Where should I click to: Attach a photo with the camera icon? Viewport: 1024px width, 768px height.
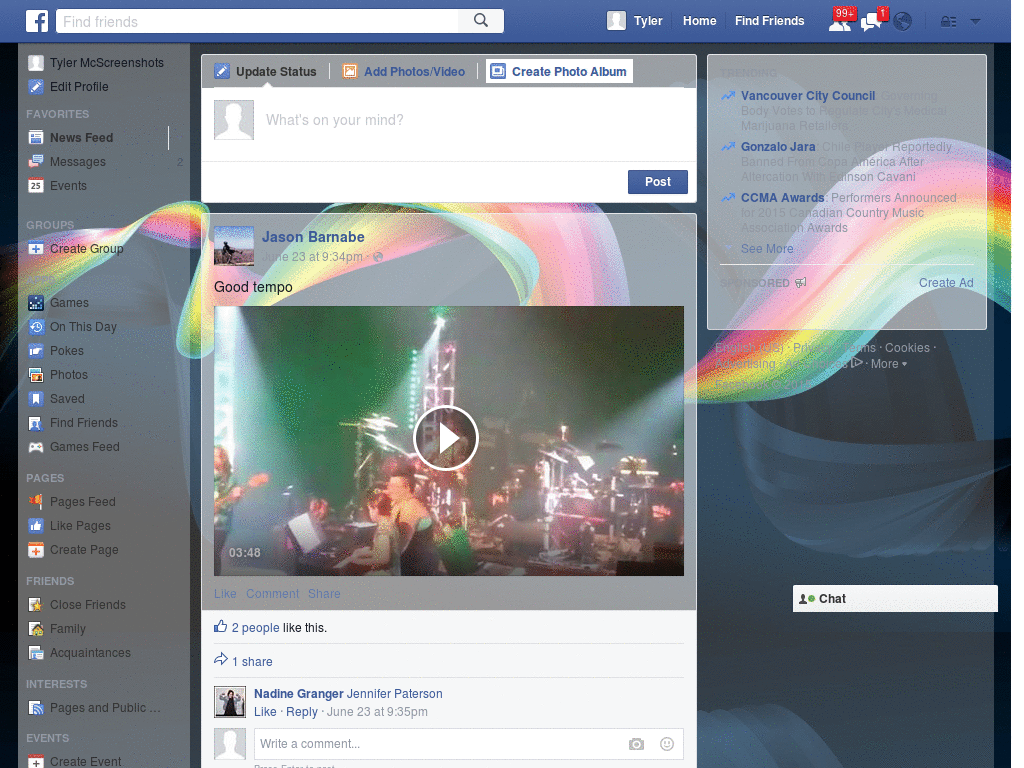coord(636,744)
